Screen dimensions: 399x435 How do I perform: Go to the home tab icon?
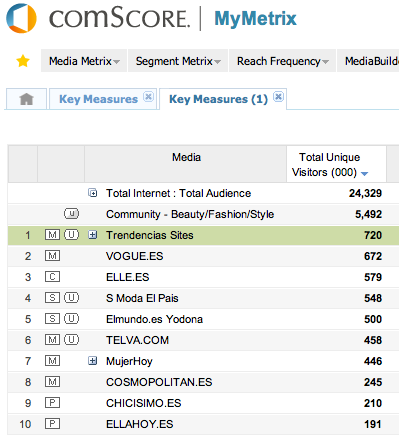pos(26,99)
